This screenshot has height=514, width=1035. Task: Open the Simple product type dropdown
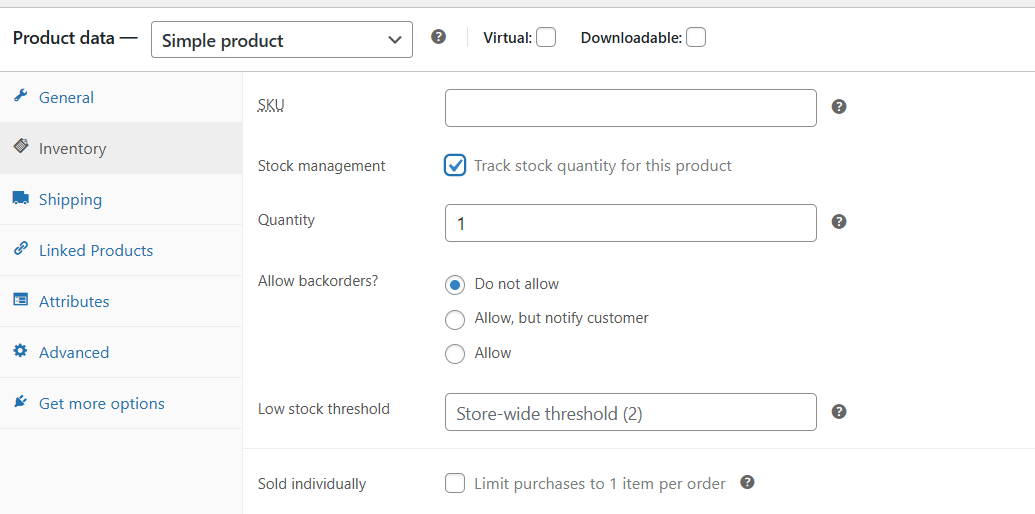coord(282,40)
